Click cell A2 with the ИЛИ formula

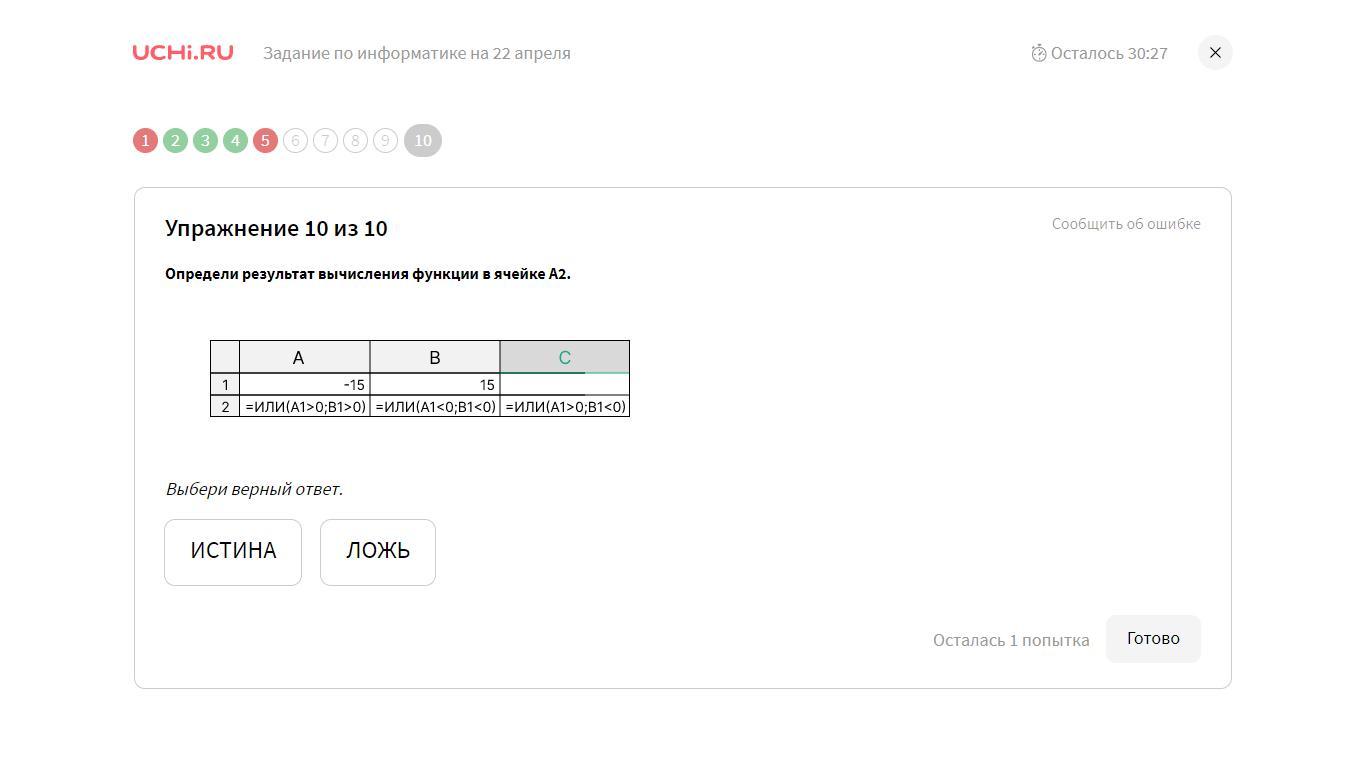pyautogui.click(x=305, y=407)
